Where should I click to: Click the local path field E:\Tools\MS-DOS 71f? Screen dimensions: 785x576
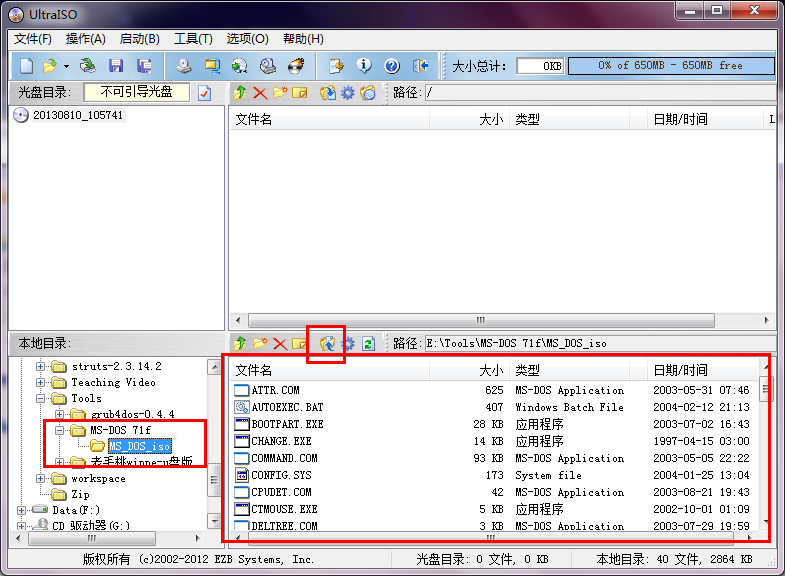click(600, 344)
